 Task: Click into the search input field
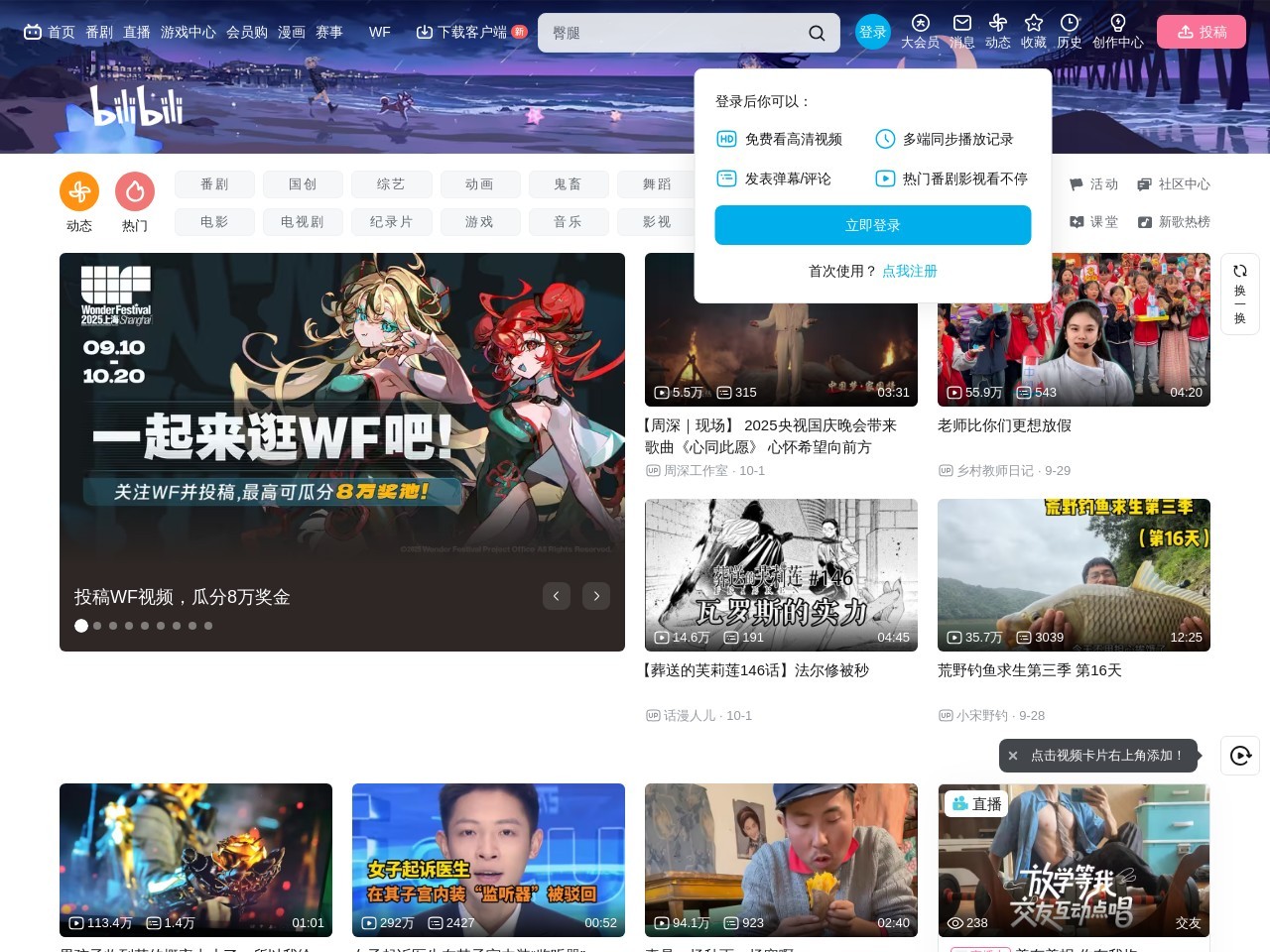(x=675, y=33)
